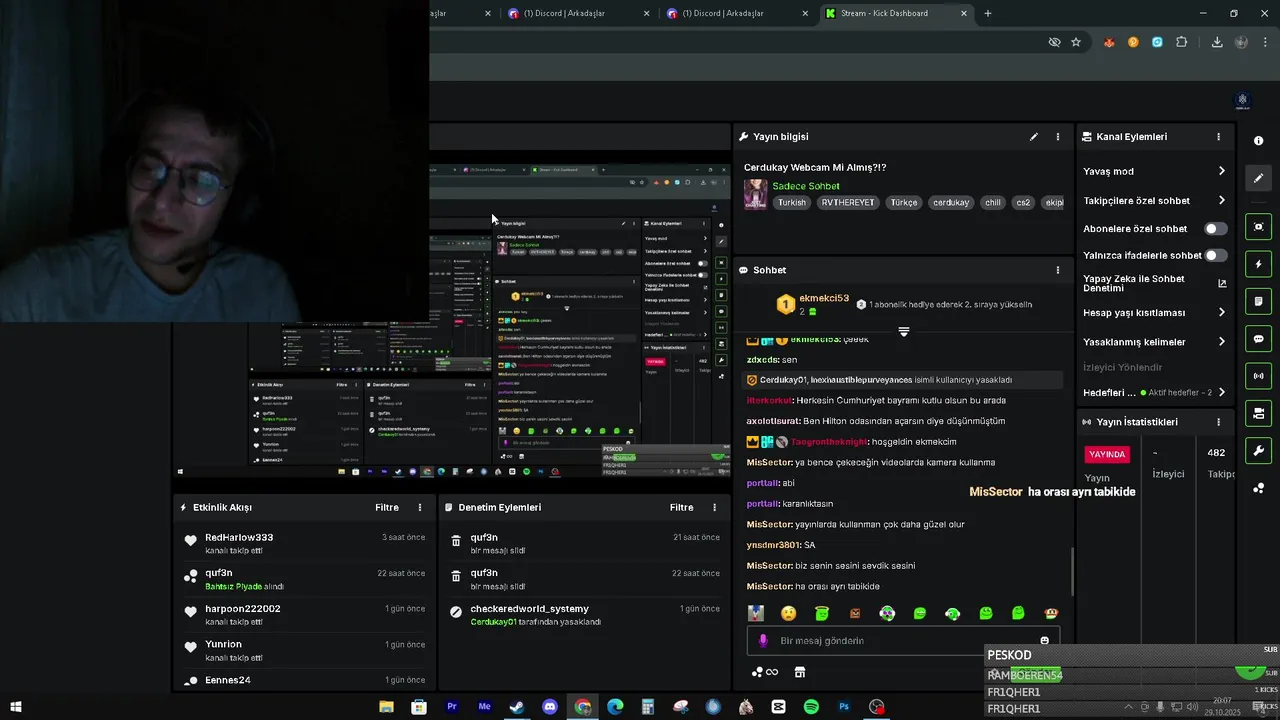
Task: Click the pencil edit icon in Yayın bilgisi
Action: coord(1034,137)
